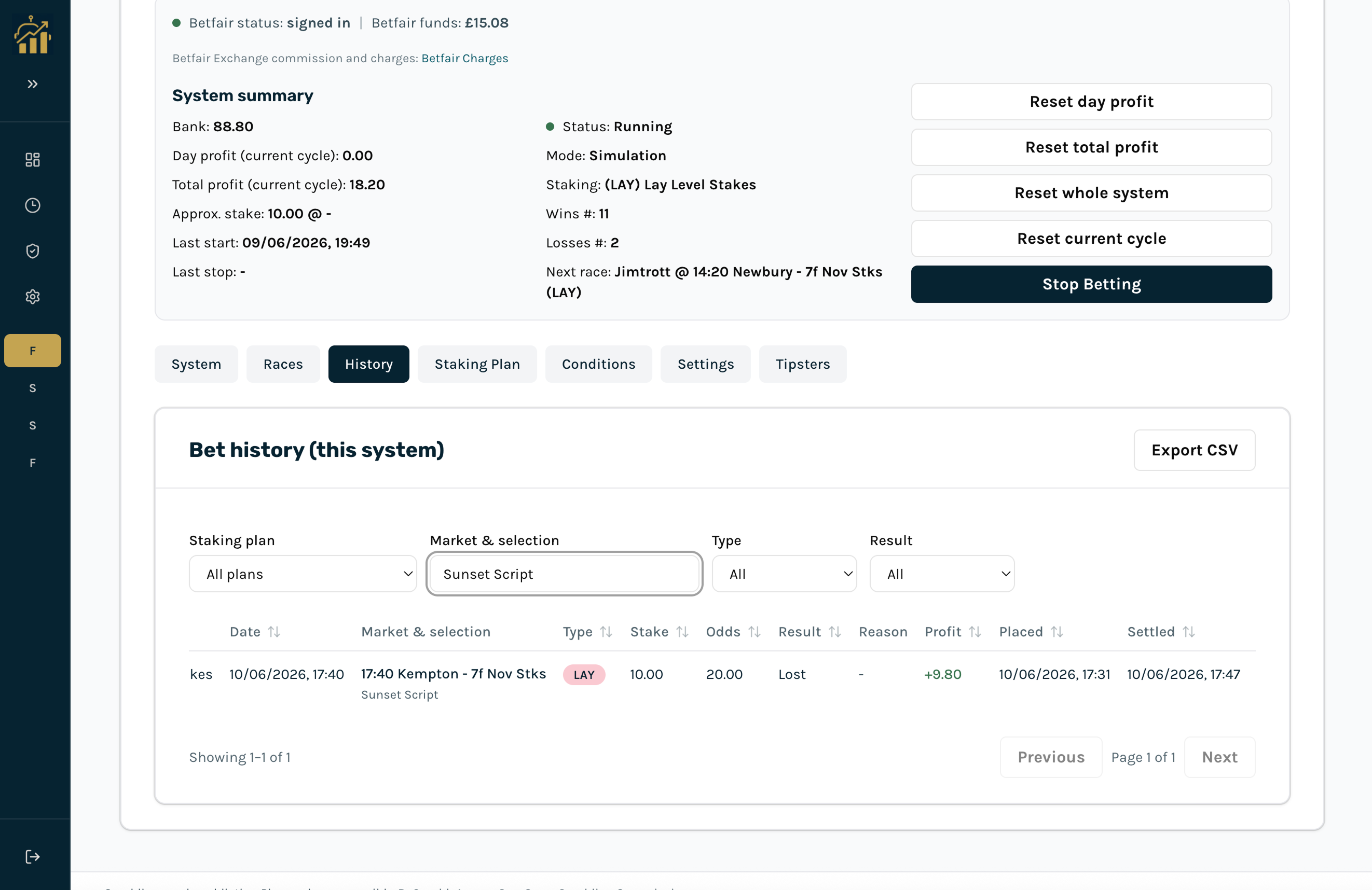Click the Page 1 of 1 indicator
Image resolution: width=1372 pixels, height=890 pixels.
tap(1143, 757)
